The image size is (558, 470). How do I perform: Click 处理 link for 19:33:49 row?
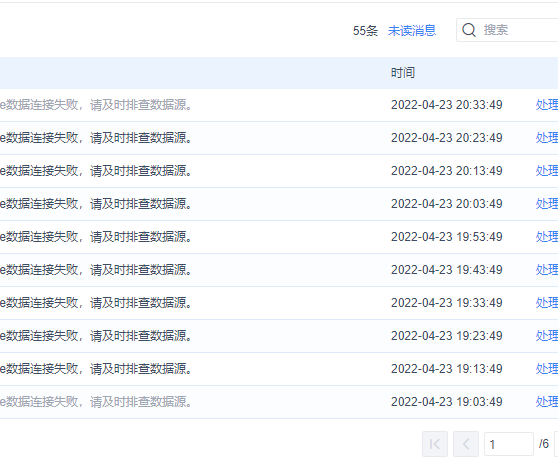547,303
